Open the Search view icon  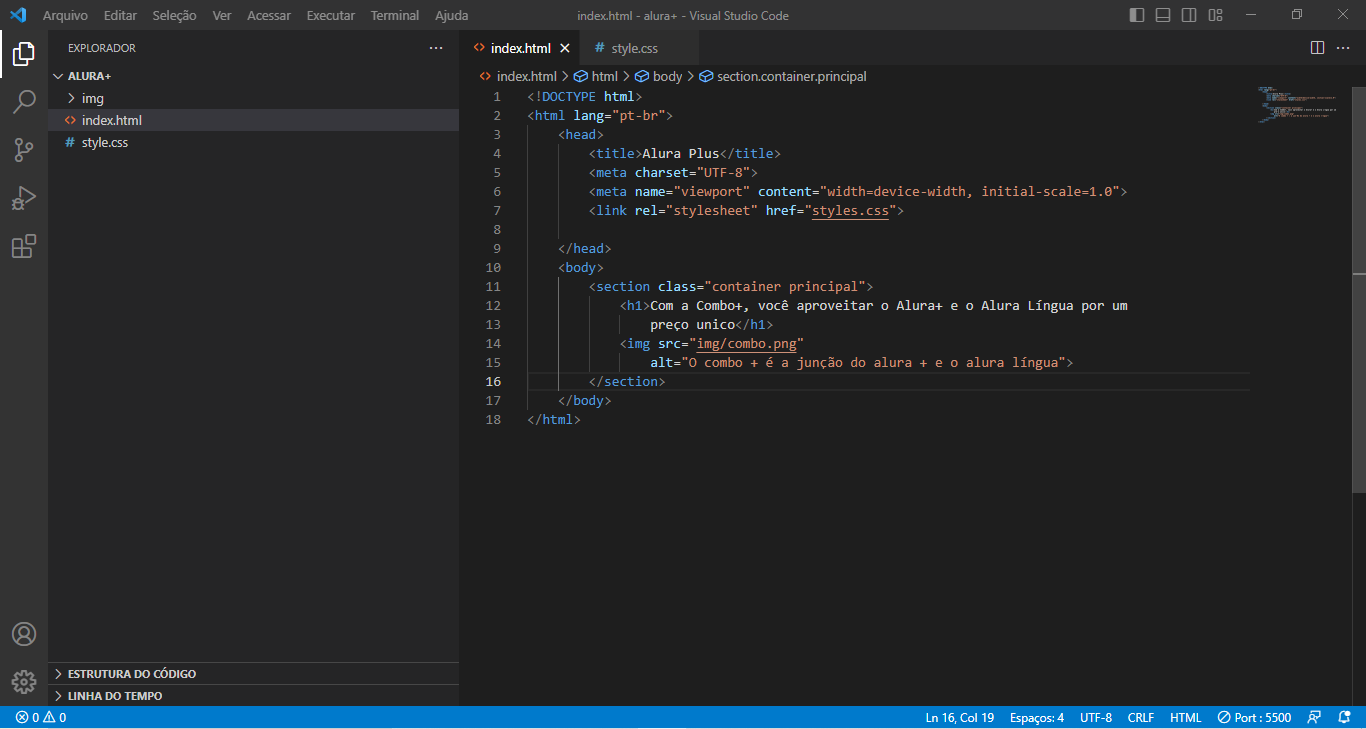point(24,102)
